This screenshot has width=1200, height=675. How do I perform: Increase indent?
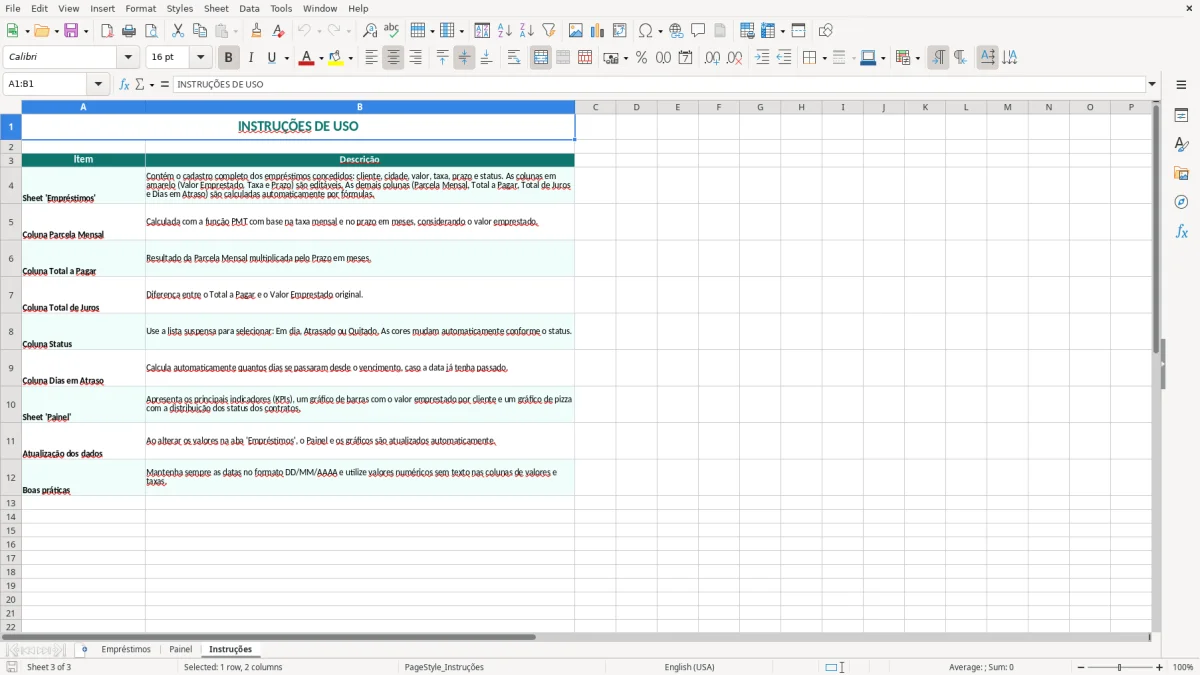tap(762, 58)
